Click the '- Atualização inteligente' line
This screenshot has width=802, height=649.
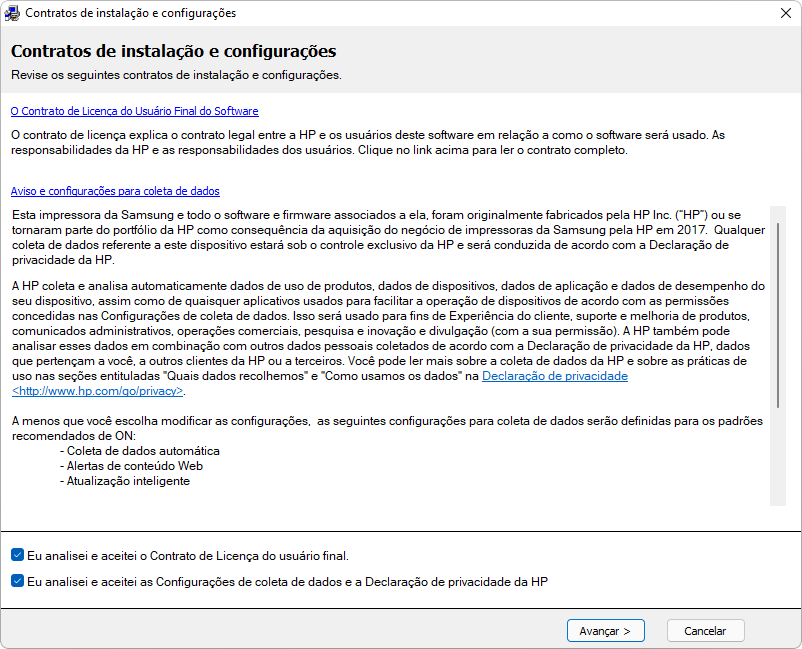(x=125, y=481)
